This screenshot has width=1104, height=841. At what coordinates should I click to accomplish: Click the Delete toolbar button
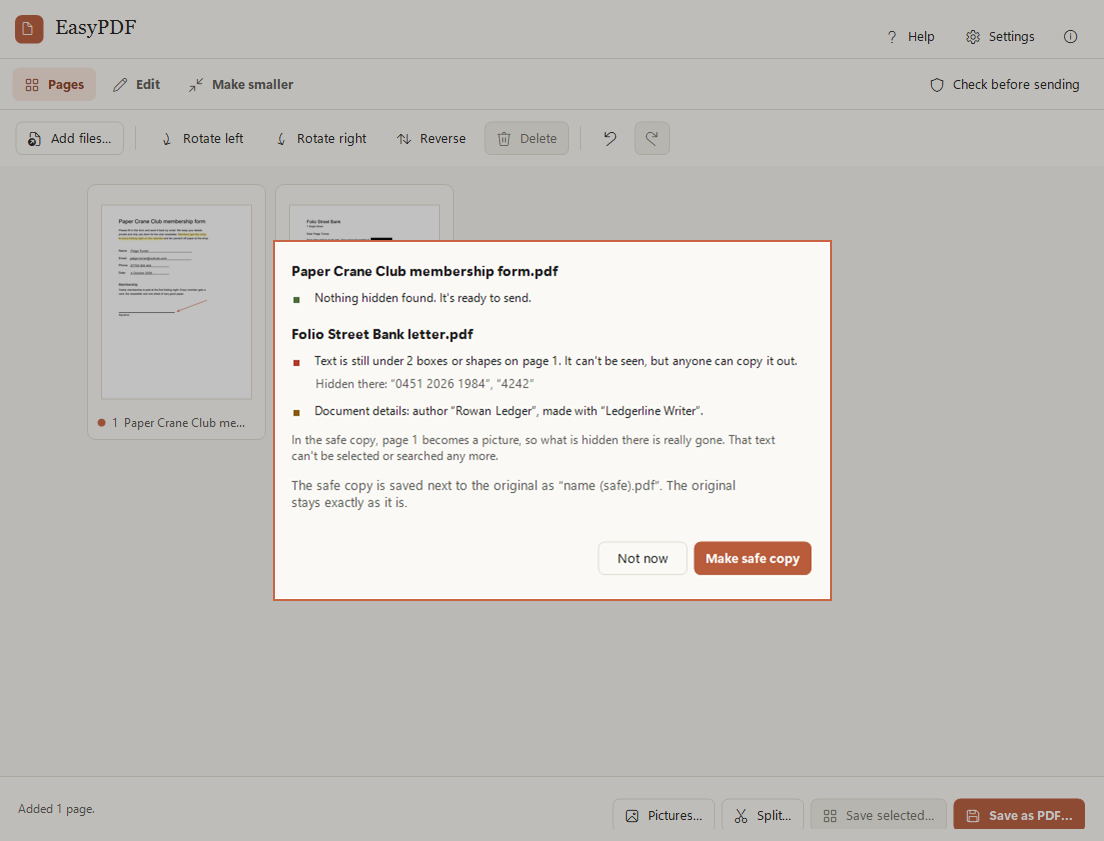pos(527,139)
